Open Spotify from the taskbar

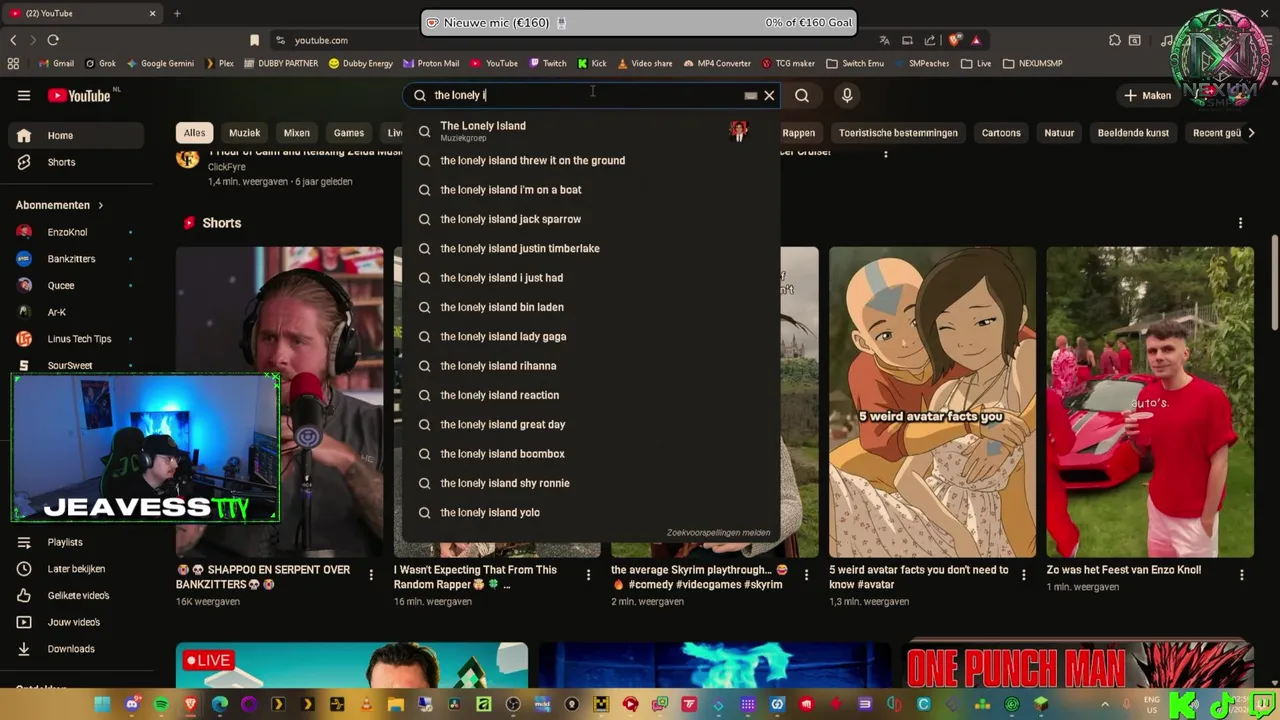(x=161, y=704)
